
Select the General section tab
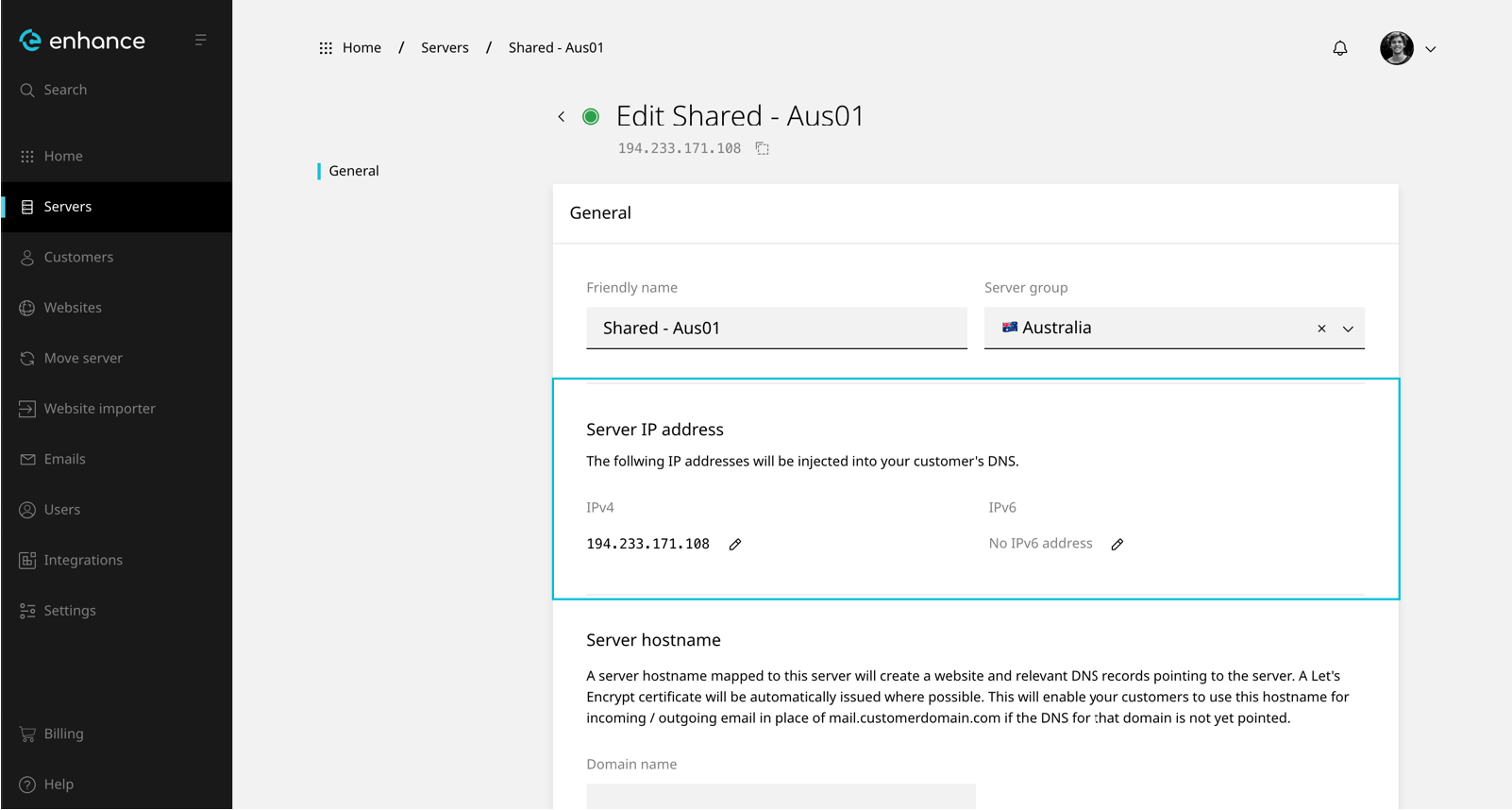click(x=354, y=171)
